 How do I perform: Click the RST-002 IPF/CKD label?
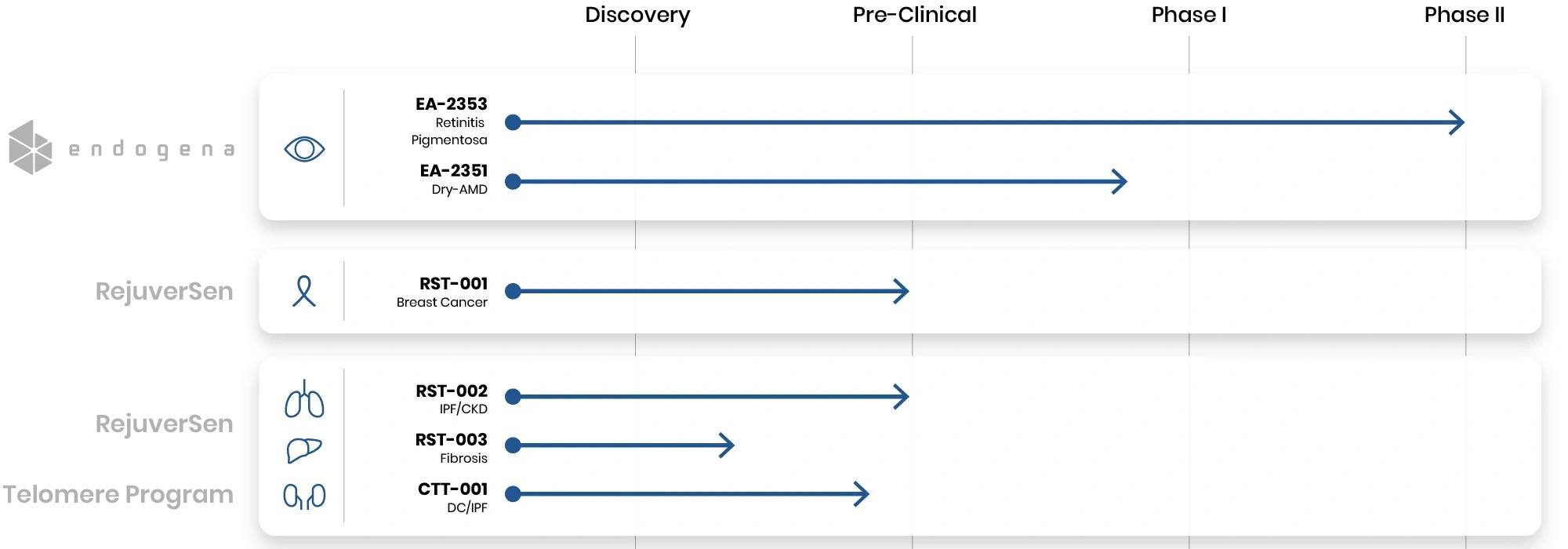click(452, 399)
